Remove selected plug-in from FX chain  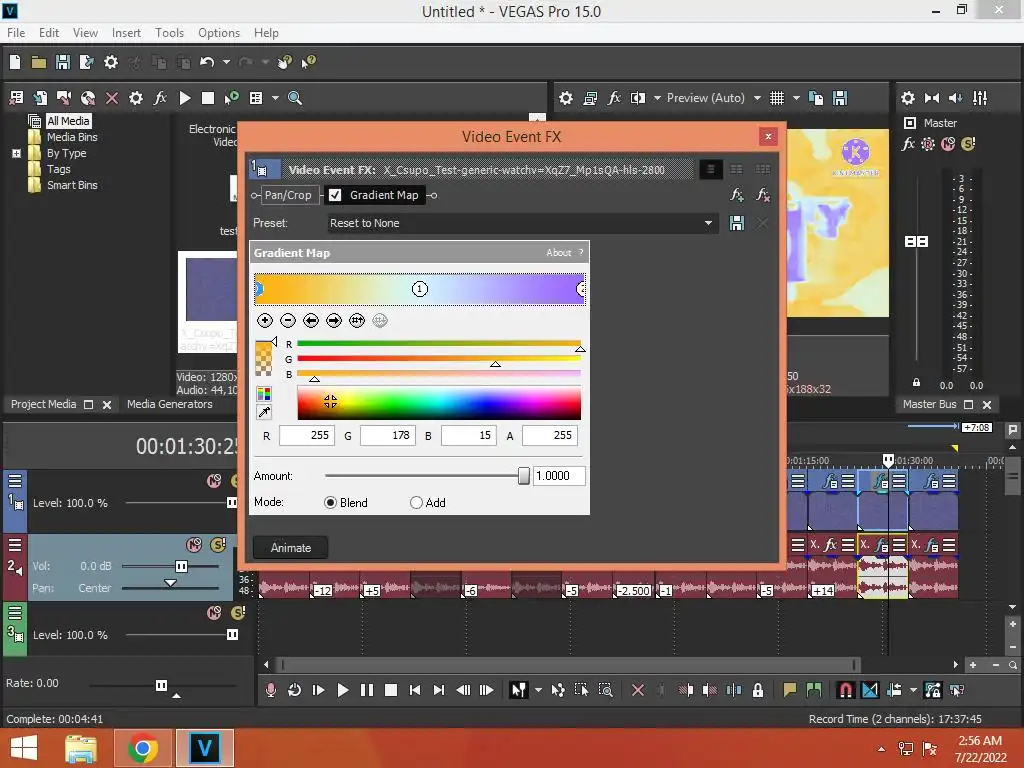tap(762, 195)
